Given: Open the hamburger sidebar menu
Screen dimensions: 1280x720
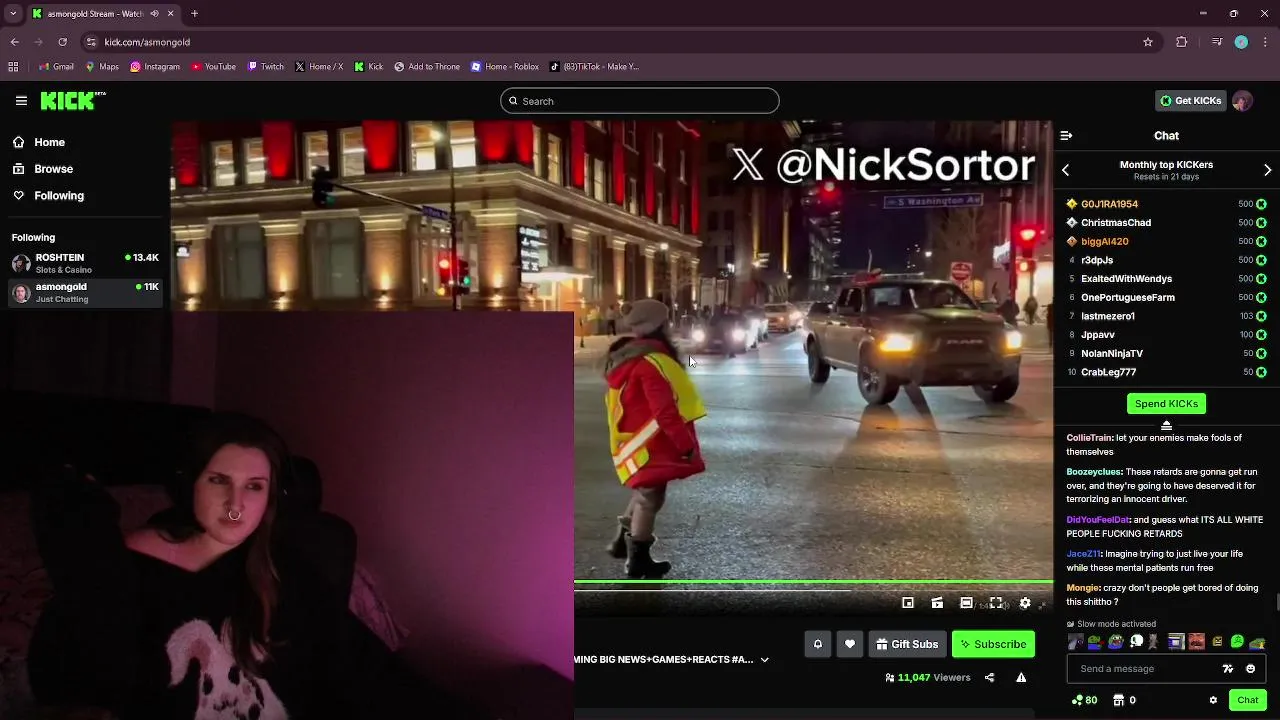Looking at the screenshot, I should (x=21, y=100).
